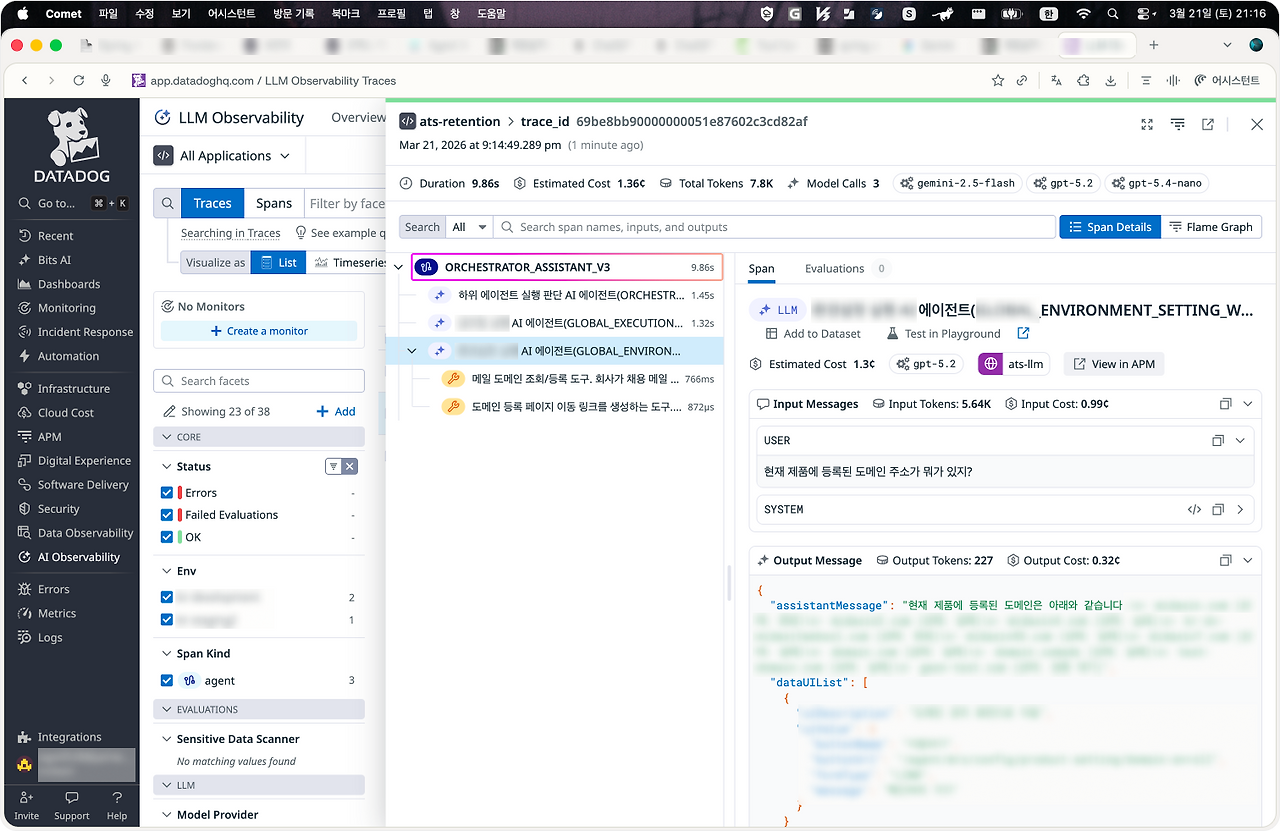
Task: Go to Dashboards in the sidebar
Action: (69, 284)
